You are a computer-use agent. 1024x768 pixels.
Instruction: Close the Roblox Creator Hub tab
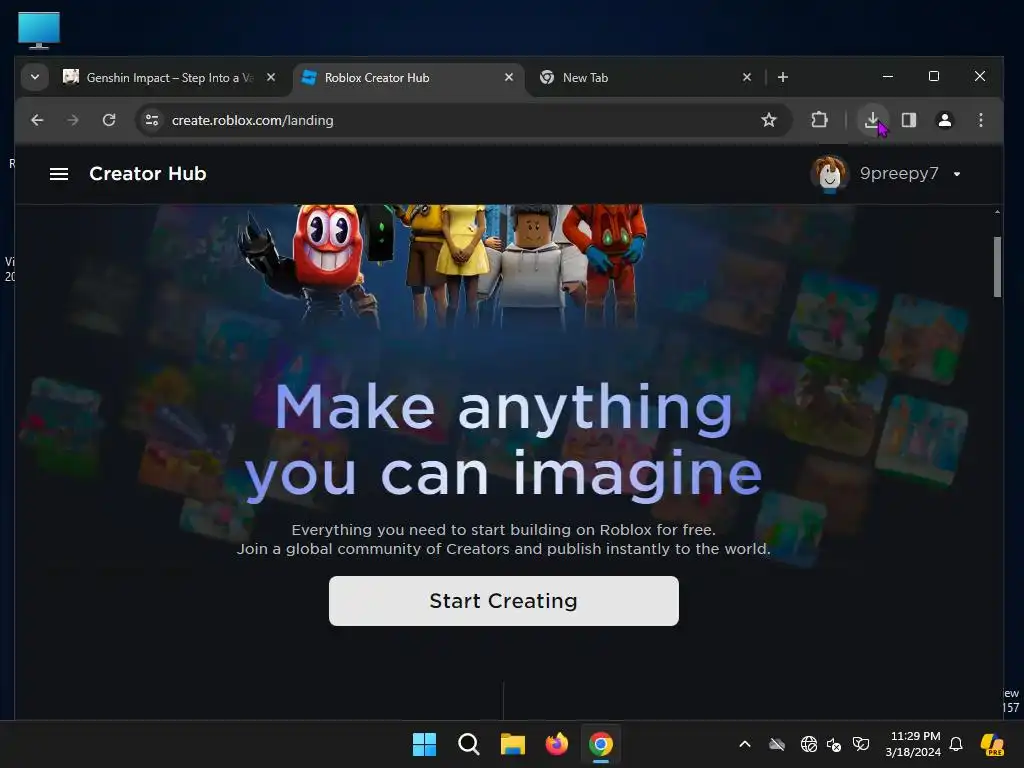coord(509,78)
